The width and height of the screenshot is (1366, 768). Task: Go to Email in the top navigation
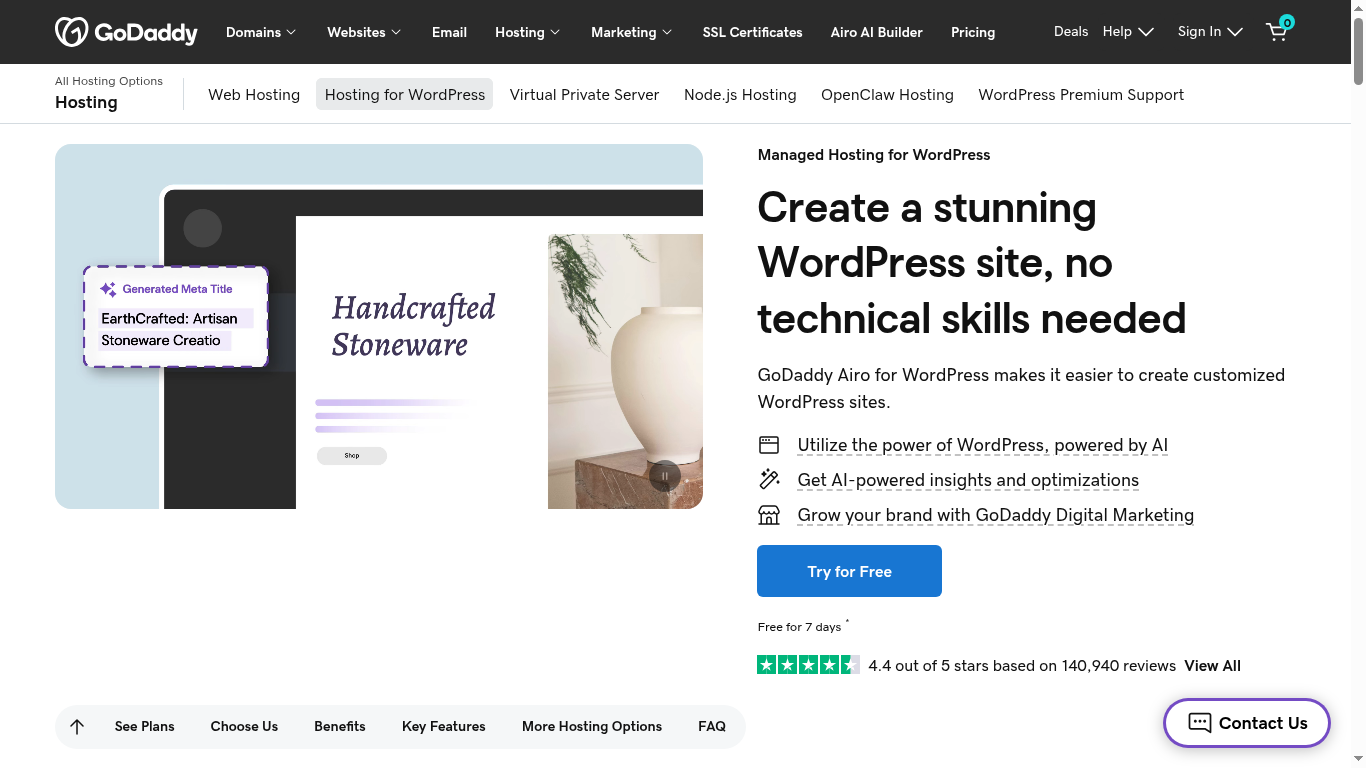coord(449,32)
